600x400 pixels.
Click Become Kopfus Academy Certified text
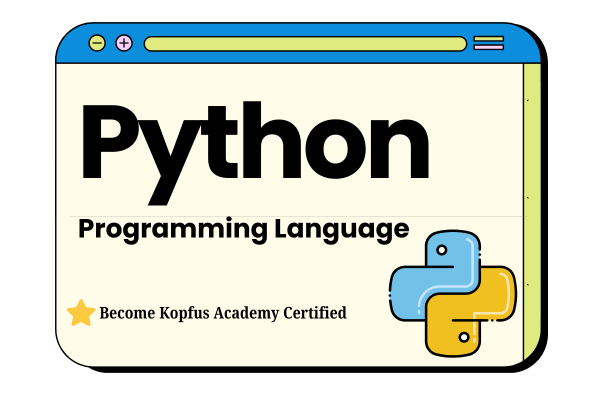tap(223, 313)
